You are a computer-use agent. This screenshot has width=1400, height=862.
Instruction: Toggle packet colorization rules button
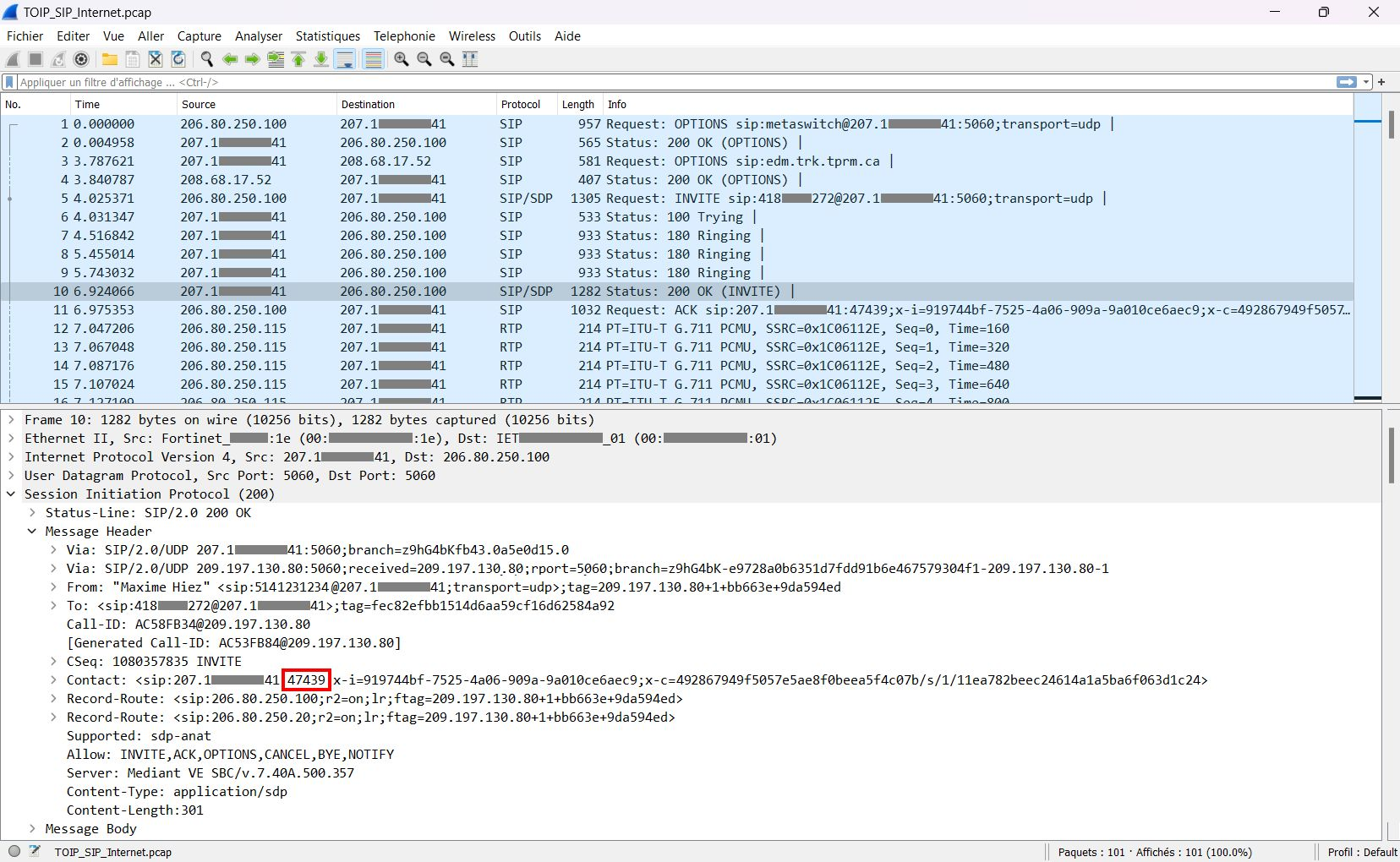click(x=373, y=59)
